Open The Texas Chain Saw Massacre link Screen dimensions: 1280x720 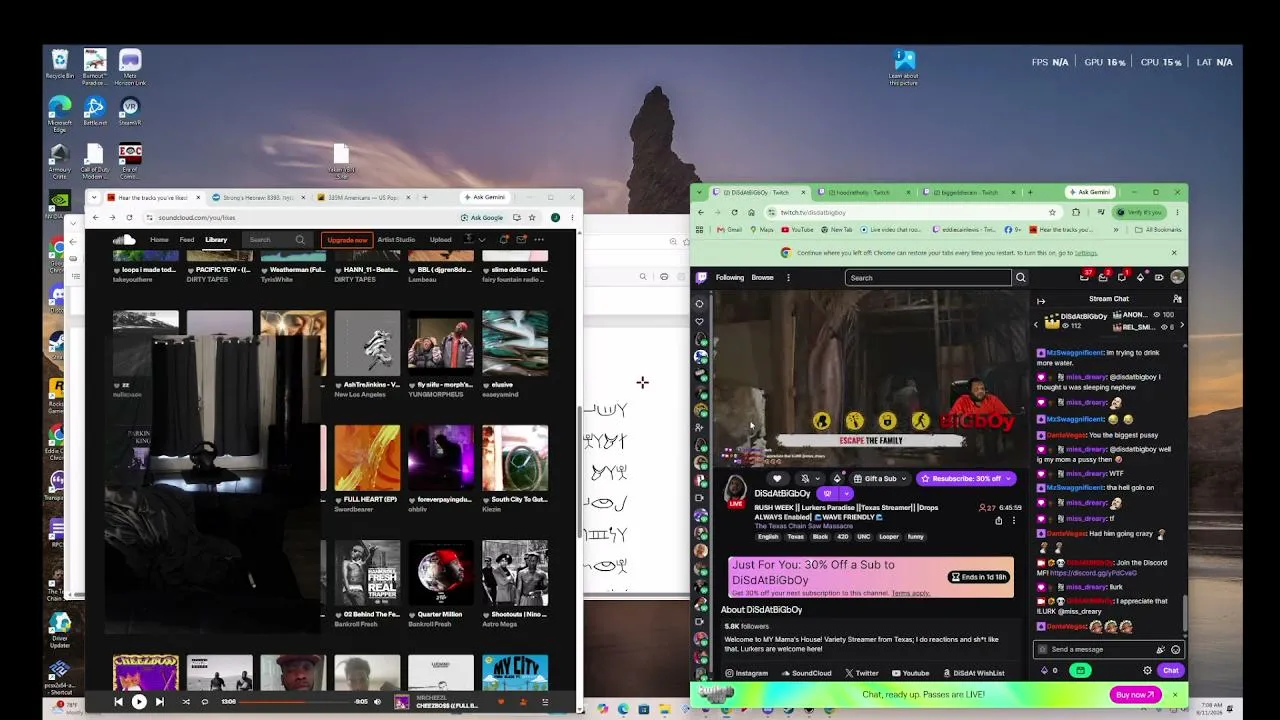(805, 526)
